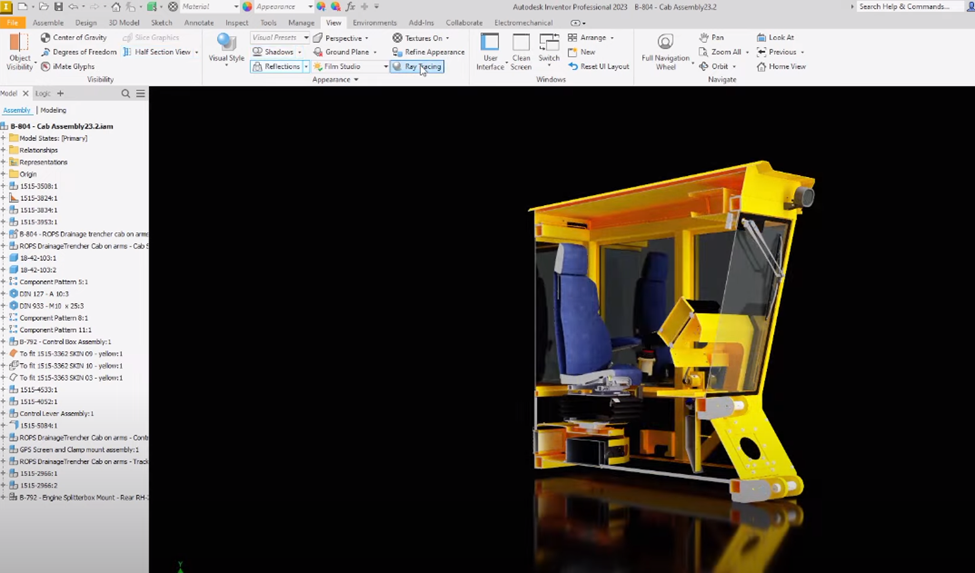Viewport: 975px width, 573px height.
Task: Click Switch windows icon
Action: click(548, 42)
